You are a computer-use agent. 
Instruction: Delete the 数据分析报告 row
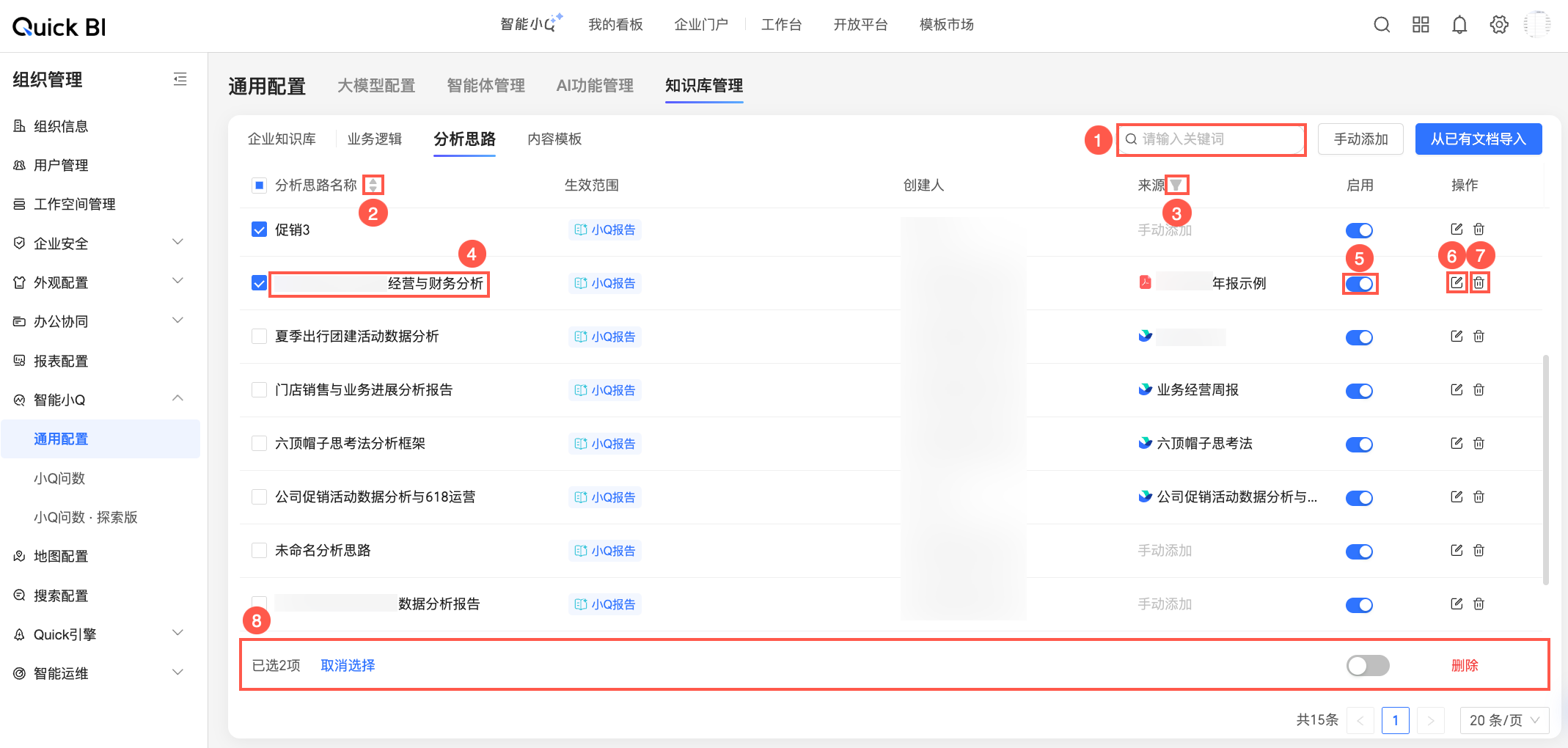1479,604
